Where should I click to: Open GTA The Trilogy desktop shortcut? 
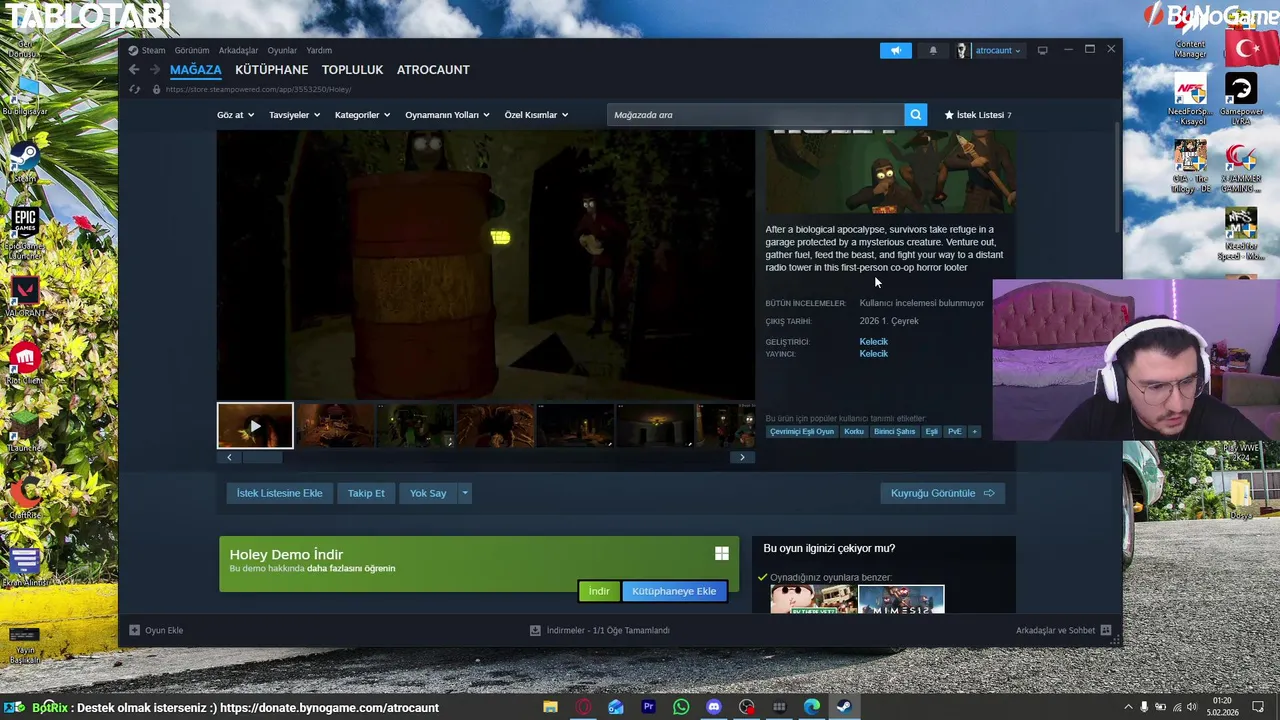point(1190,165)
